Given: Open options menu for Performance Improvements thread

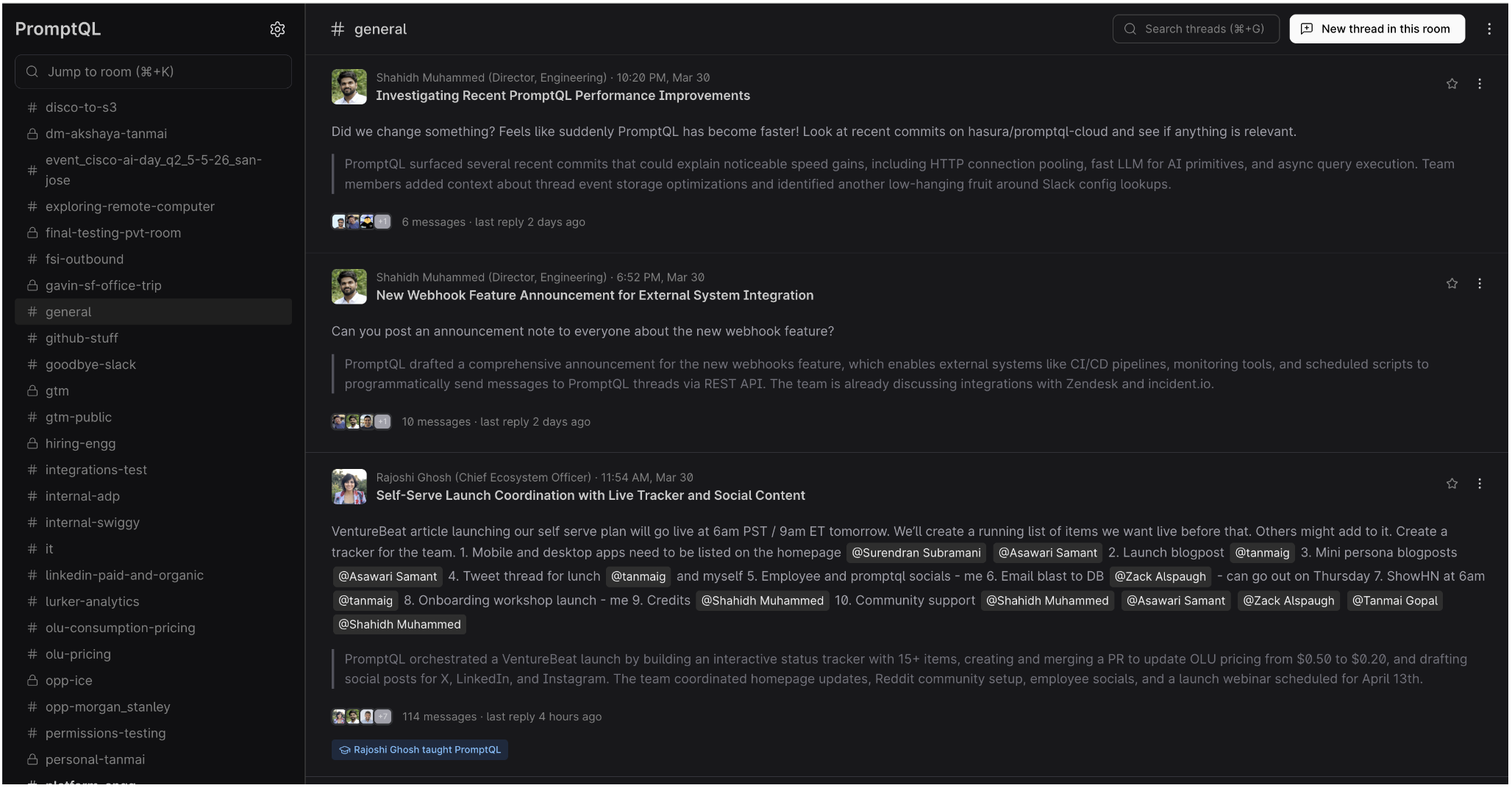Looking at the screenshot, I should [x=1480, y=84].
